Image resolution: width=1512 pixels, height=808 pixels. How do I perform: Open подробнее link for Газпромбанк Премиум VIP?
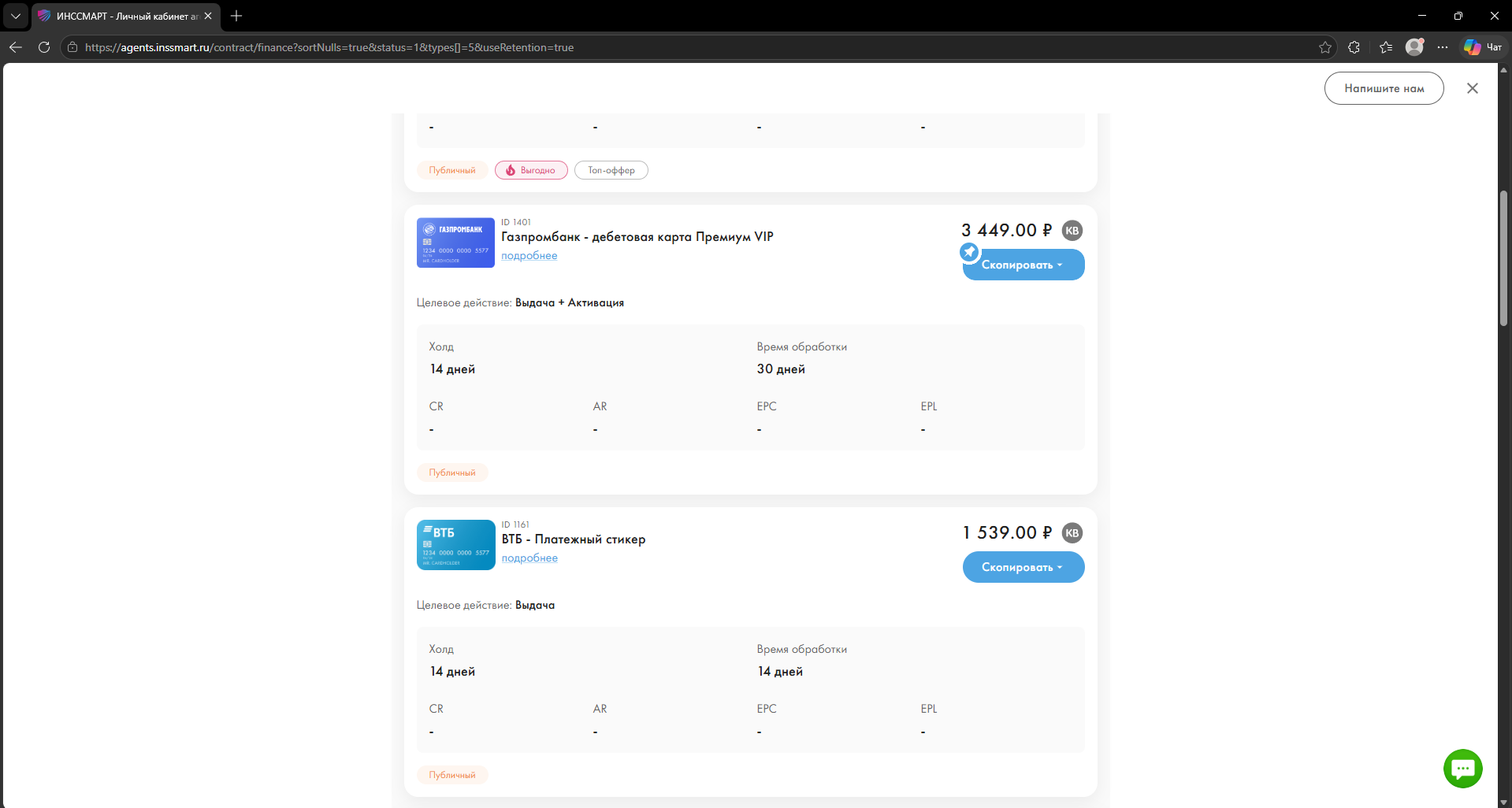[x=529, y=256]
